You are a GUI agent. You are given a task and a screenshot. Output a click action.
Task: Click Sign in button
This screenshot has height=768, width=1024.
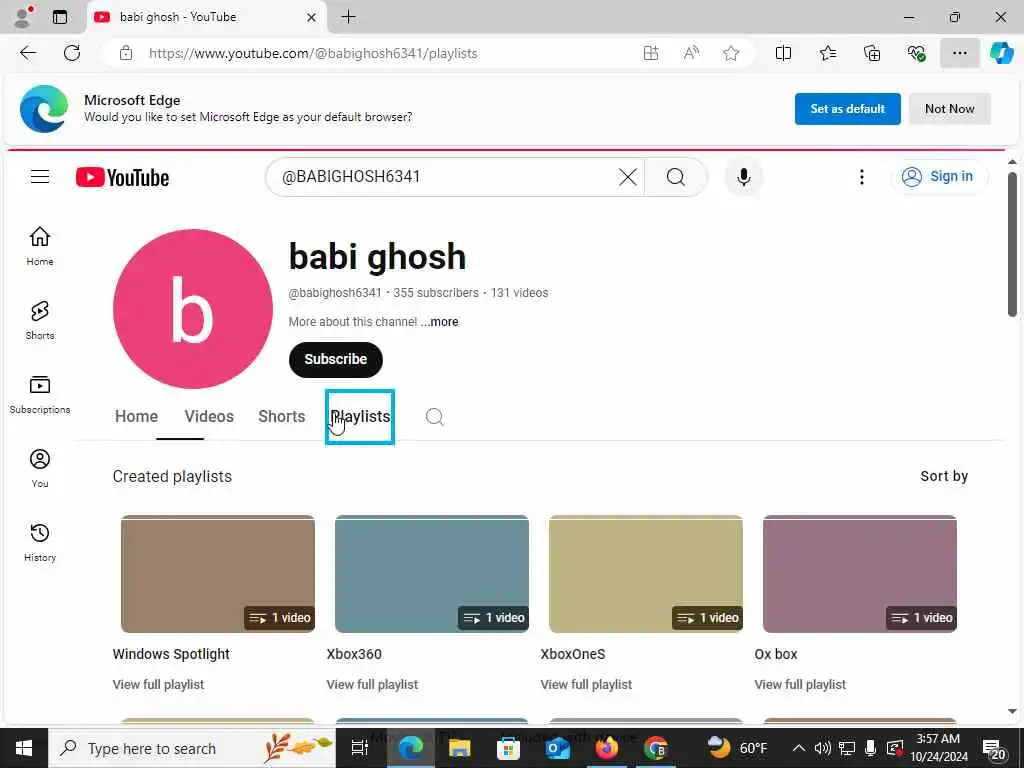938,176
